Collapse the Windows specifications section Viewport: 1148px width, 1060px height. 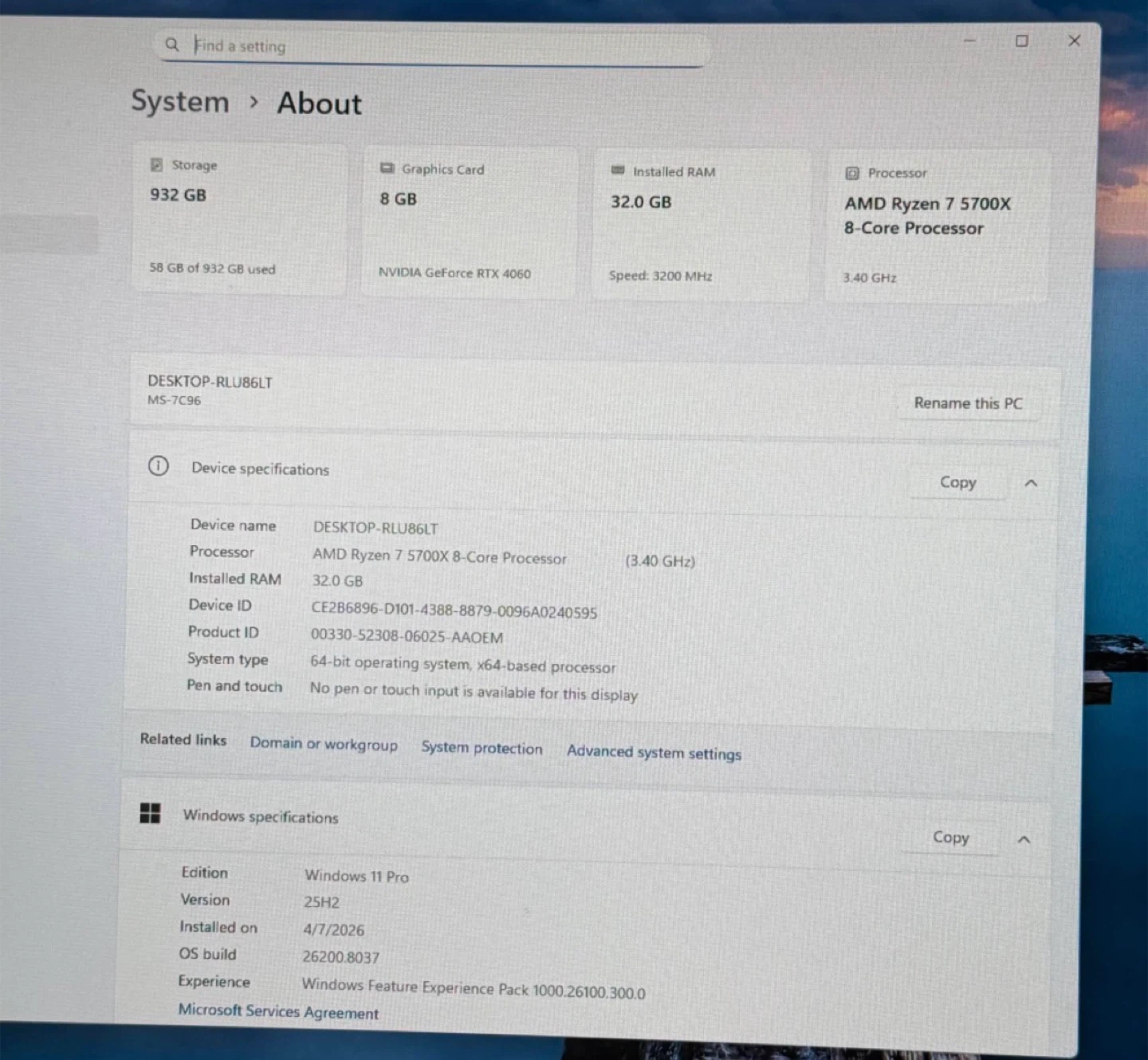[x=1024, y=839]
